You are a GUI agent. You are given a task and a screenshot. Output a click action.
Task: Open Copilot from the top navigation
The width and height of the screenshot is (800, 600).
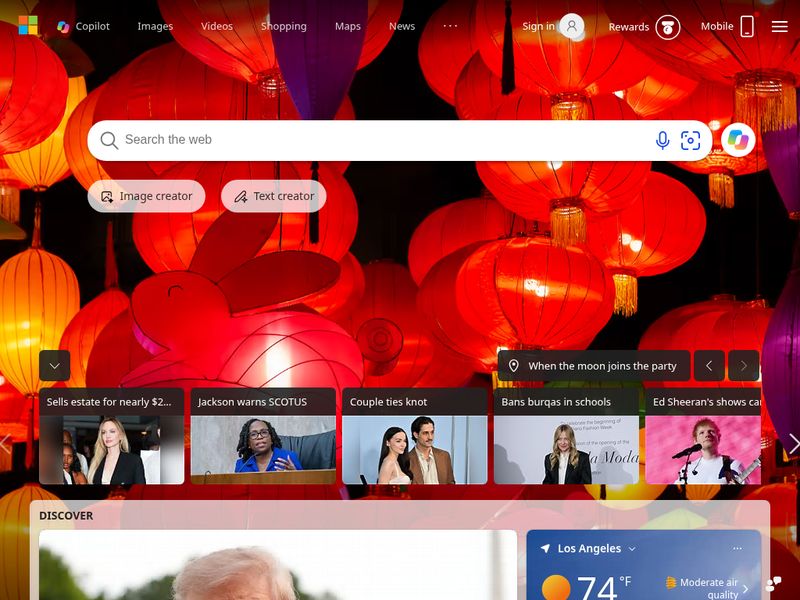(83, 27)
